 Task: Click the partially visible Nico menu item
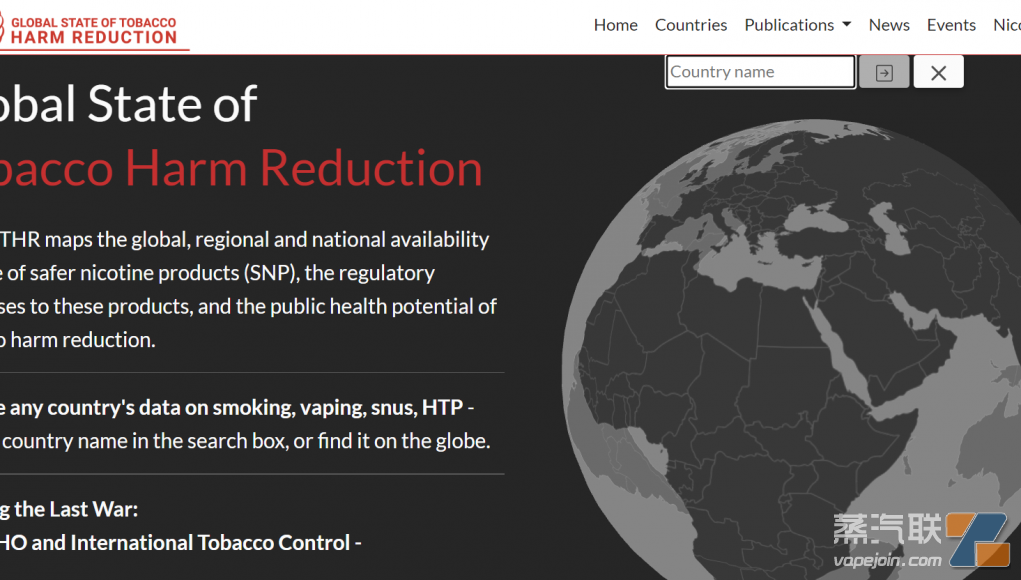(x=1006, y=25)
